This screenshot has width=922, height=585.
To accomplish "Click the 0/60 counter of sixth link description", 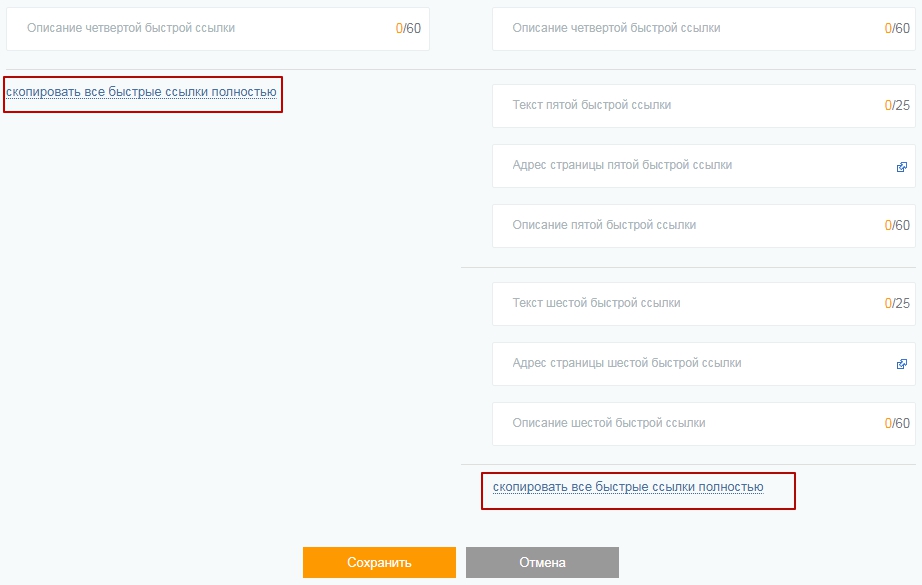I will pyautogui.click(x=897, y=424).
